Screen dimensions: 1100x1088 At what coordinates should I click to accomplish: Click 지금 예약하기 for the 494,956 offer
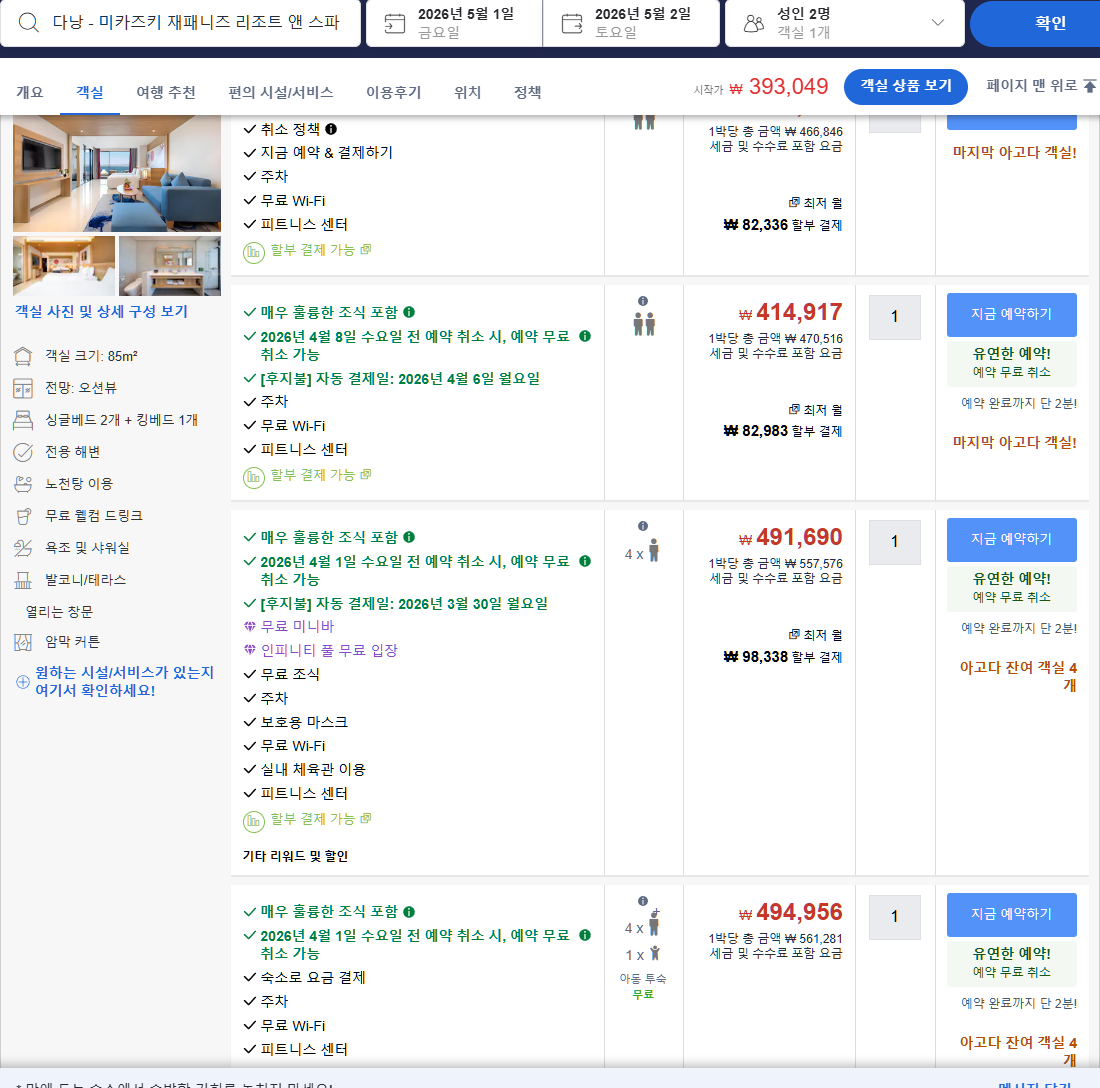point(1012,915)
